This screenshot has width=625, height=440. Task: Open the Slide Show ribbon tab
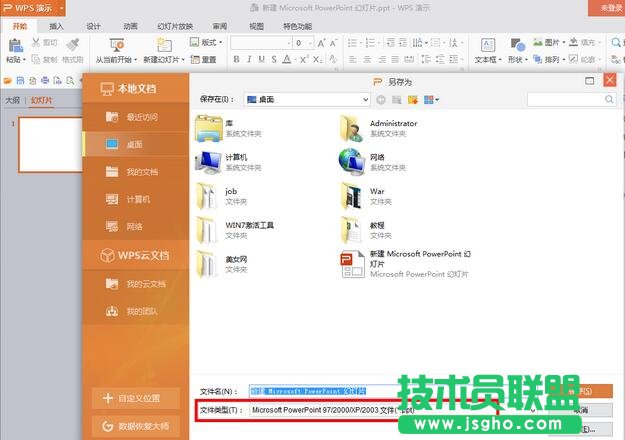coord(175,26)
